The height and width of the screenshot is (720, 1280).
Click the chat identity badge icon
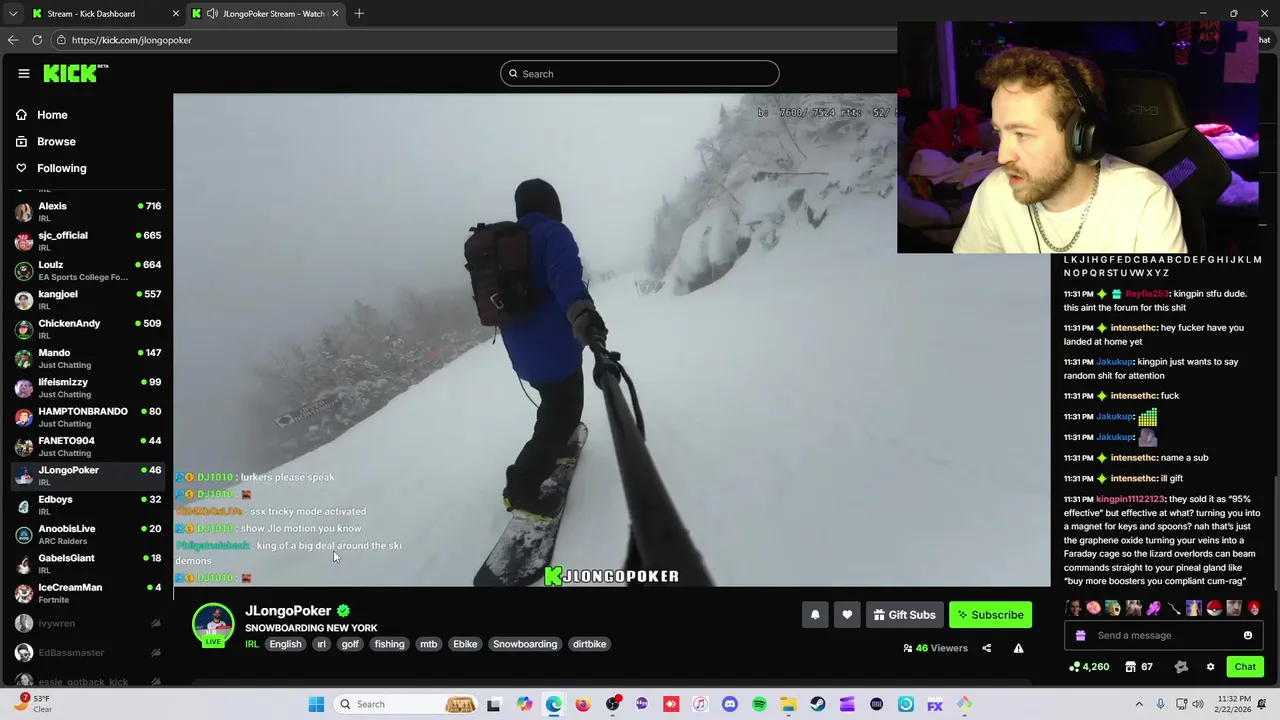tap(1181, 667)
